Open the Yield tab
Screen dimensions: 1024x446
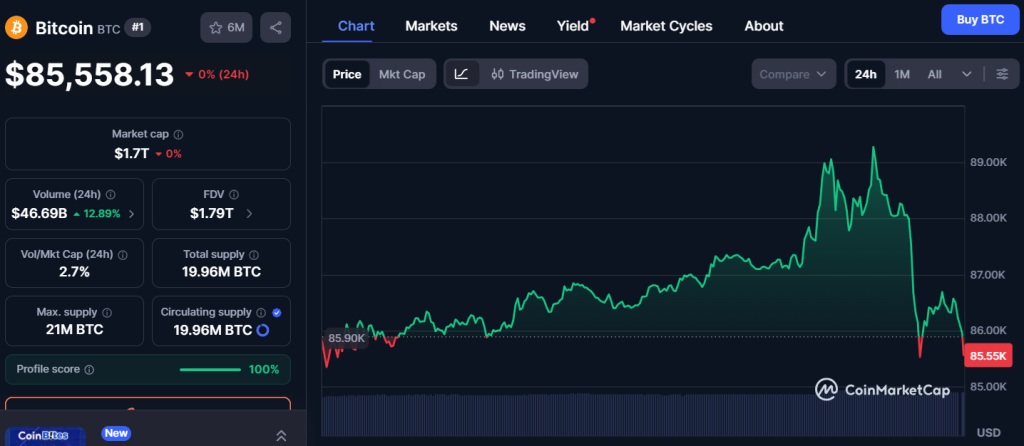point(573,26)
